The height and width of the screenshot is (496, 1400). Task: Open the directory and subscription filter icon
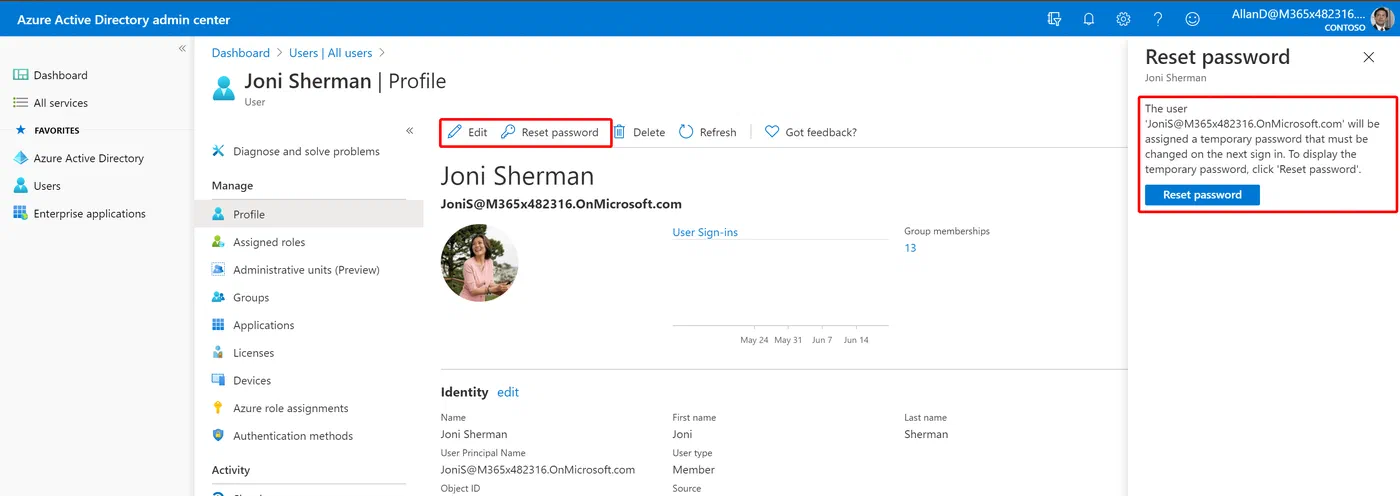pos(1054,19)
